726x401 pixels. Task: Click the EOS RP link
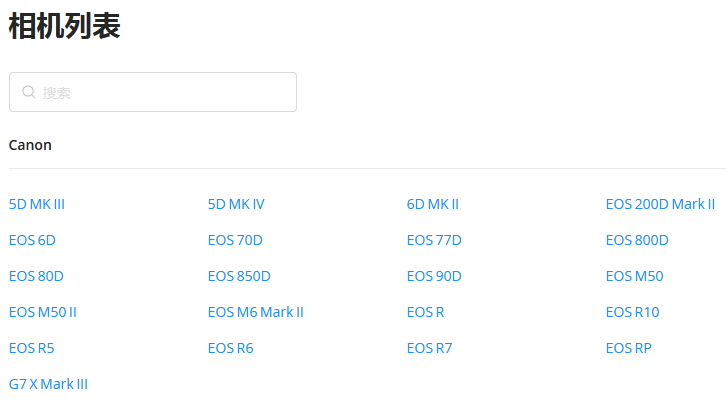click(x=629, y=348)
